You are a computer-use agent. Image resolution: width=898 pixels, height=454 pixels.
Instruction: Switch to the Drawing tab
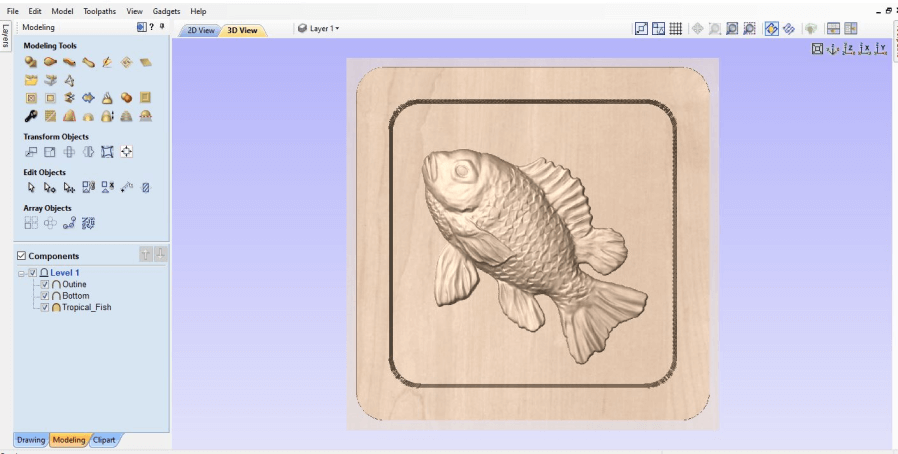click(31, 440)
